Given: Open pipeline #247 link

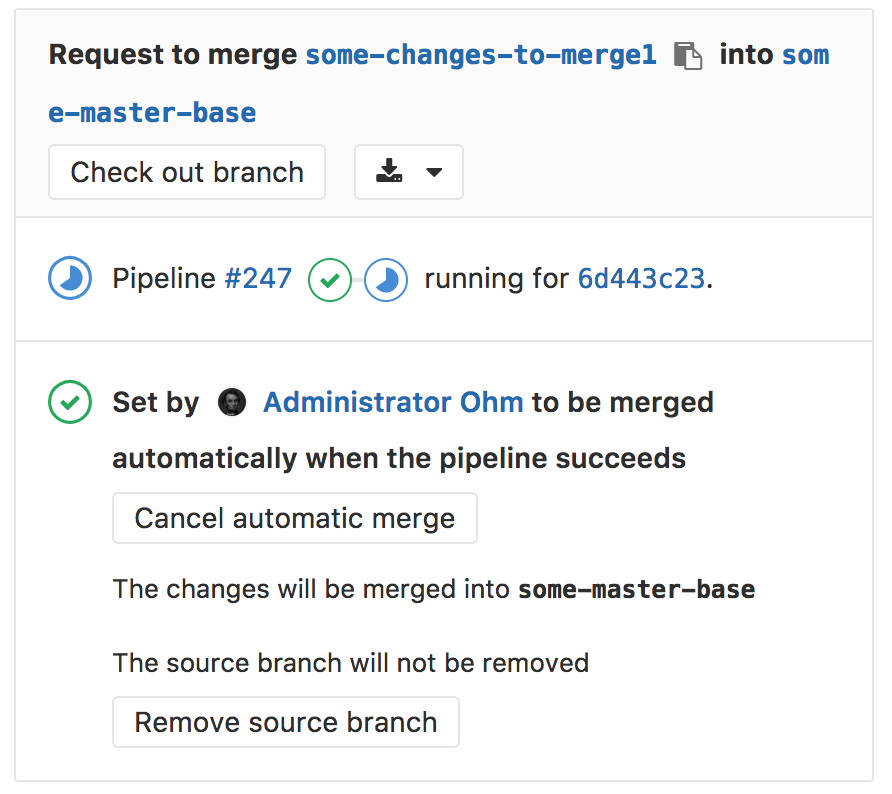Looking at the screenshot, I should [258, 279].
